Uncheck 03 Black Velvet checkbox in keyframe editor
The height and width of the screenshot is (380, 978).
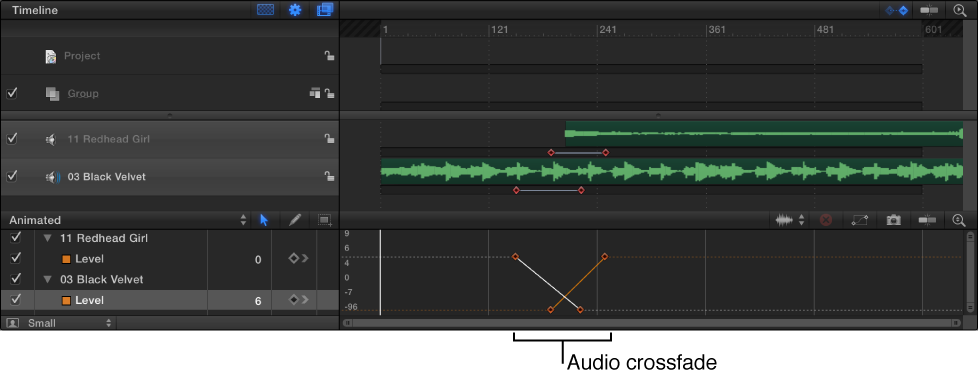pos(16,278)
